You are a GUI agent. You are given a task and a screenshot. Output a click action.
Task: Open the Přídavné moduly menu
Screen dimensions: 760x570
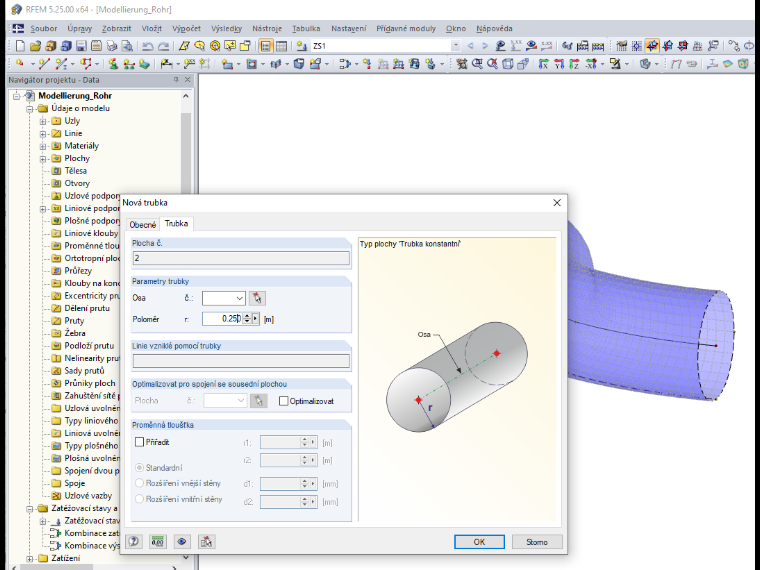pos(406,29)
